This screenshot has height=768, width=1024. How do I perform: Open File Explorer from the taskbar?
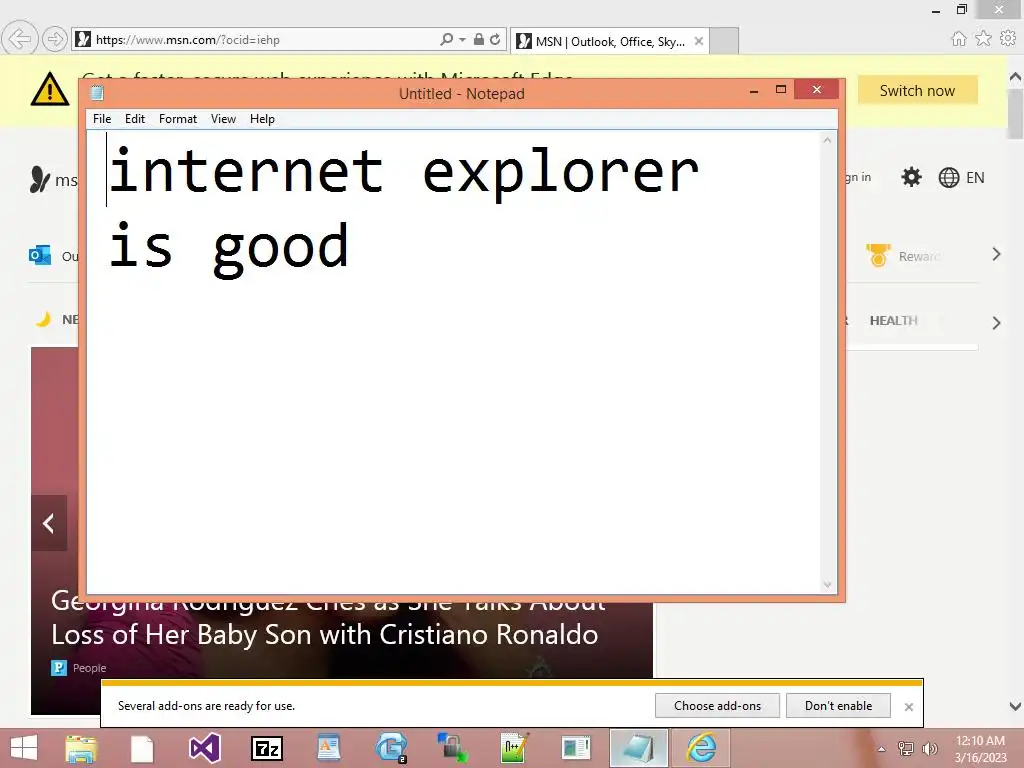pos(81,748)
